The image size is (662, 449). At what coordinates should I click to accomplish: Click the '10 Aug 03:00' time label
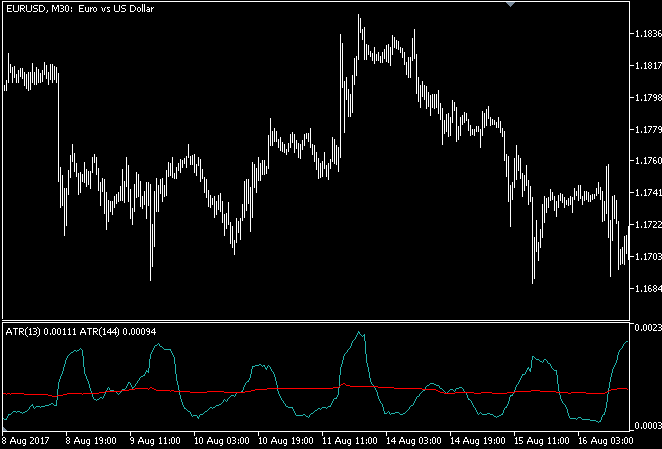click(221, 441)
